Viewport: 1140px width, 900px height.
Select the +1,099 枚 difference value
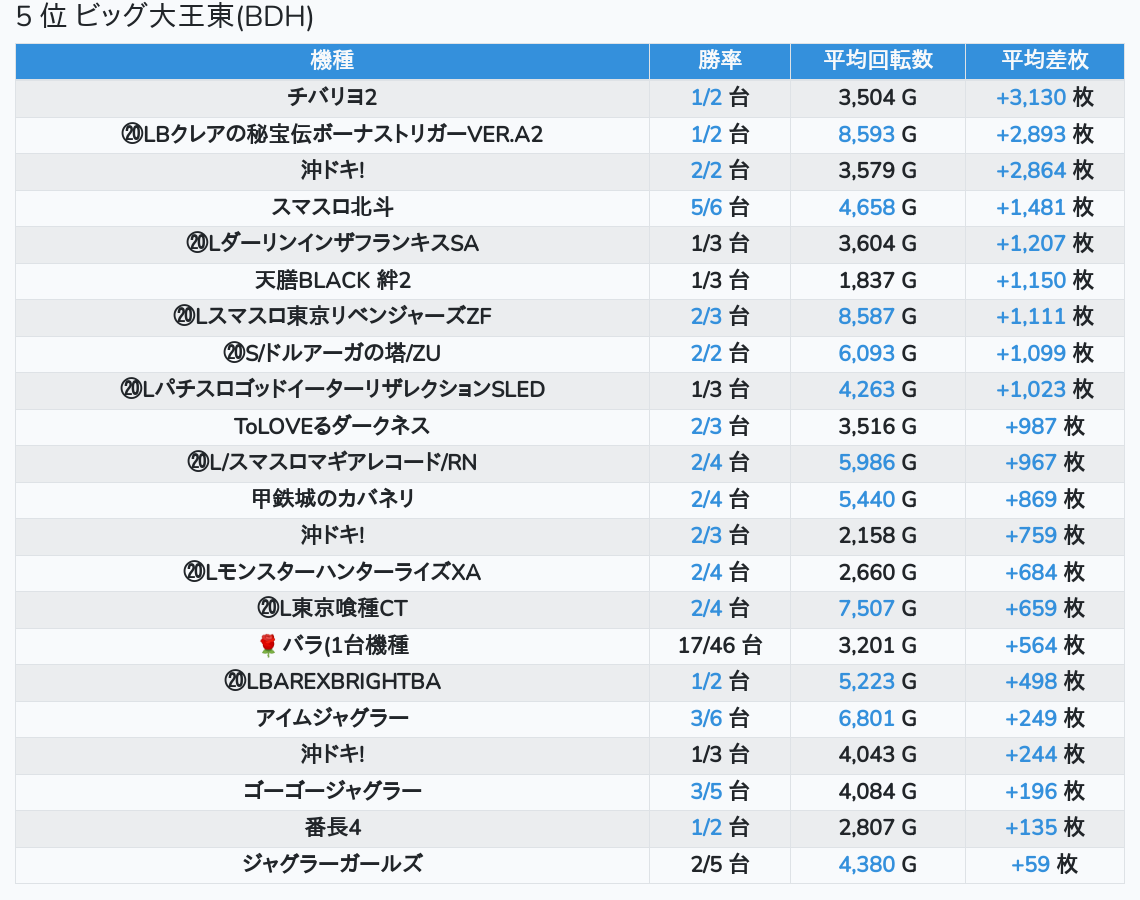point(1045,353)
